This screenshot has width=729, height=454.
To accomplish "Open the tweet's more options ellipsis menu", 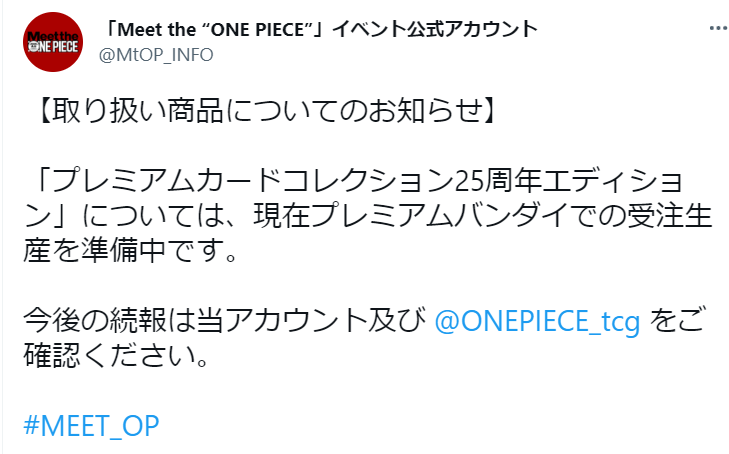I will pyautogui.click(x=719, y=29).
